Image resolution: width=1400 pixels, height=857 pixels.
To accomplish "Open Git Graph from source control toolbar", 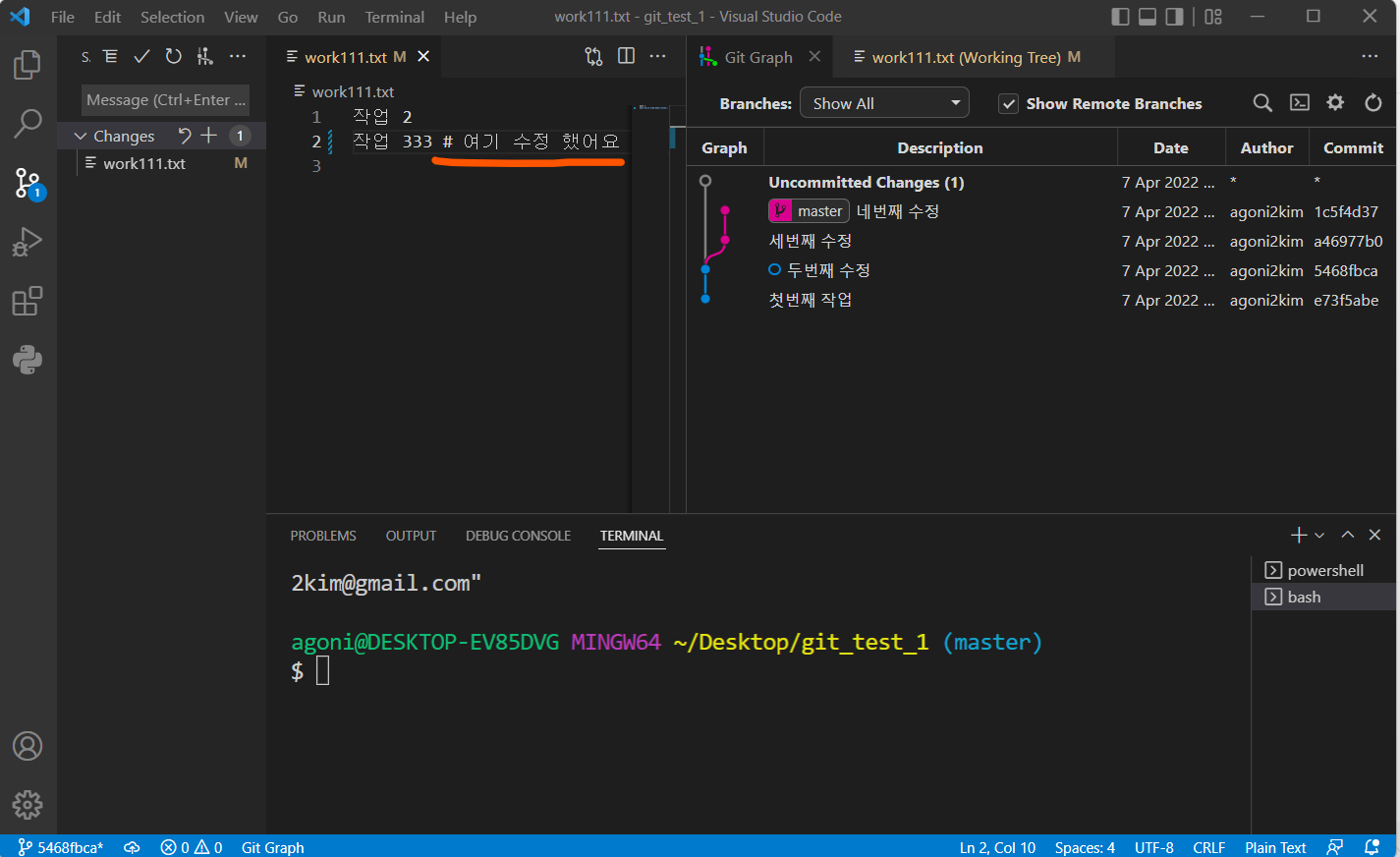I will click(204, 57).
